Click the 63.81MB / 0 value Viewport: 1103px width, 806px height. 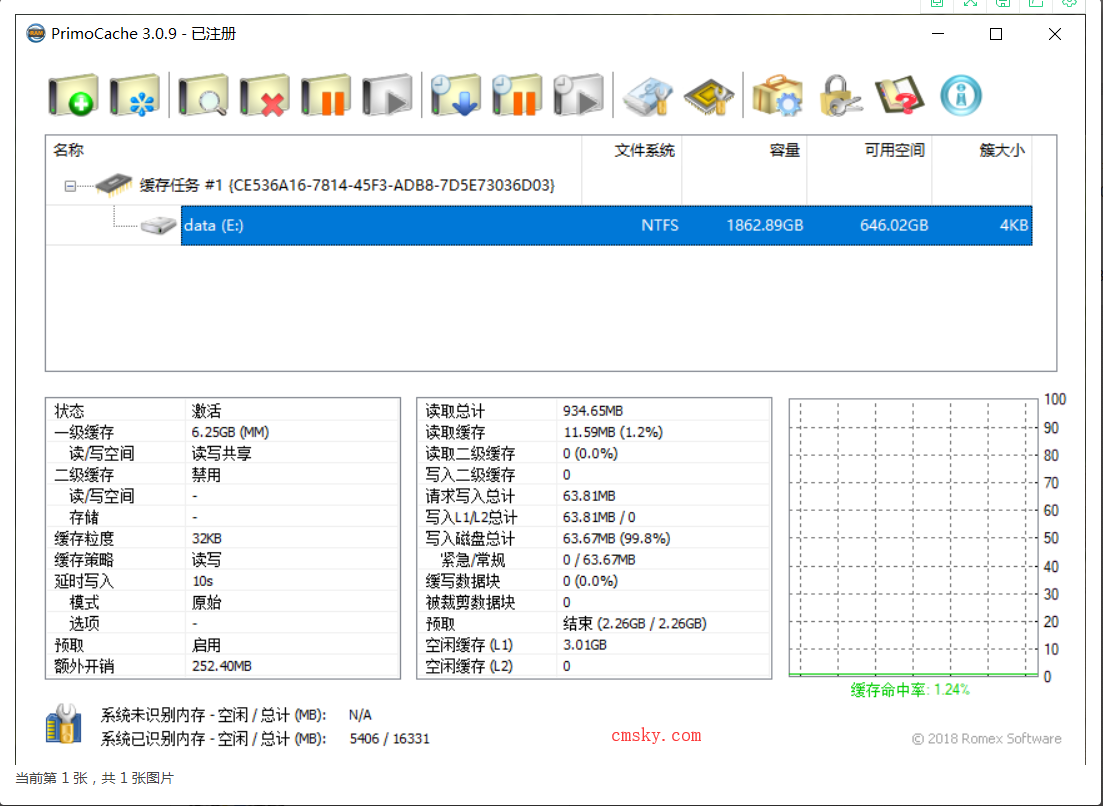[599, 518]
